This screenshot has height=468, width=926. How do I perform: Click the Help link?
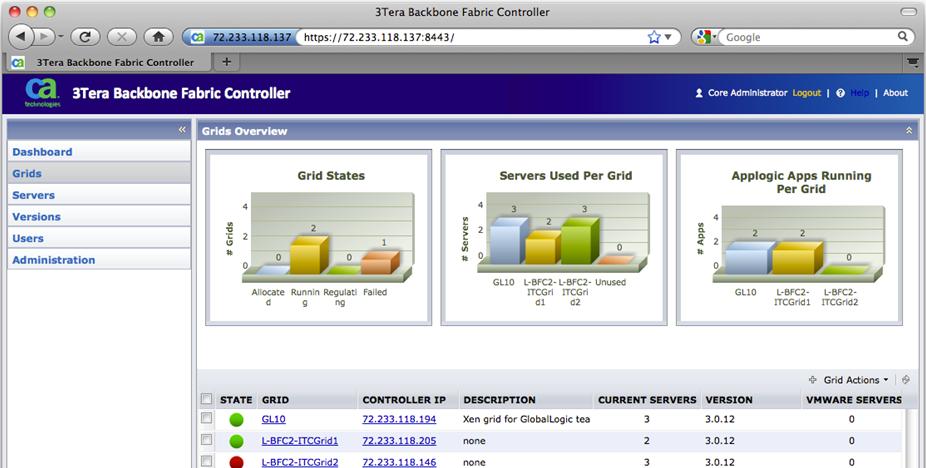pos(859,93)
